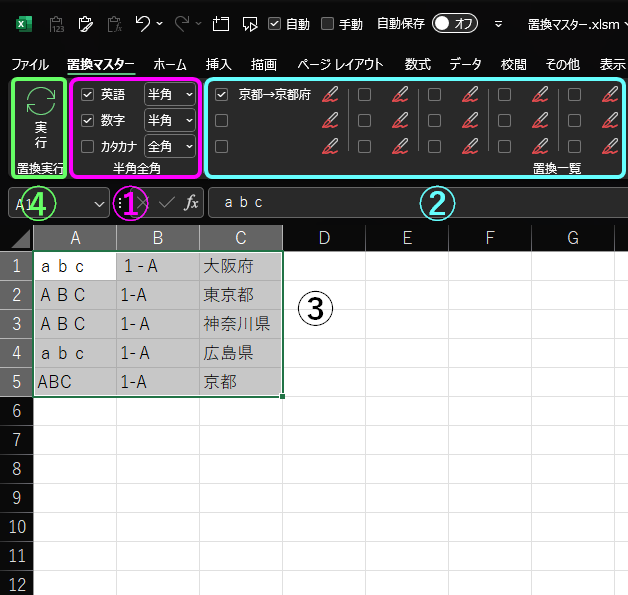The height and width of the screenshot is (595, 628).
Task: Click the paste formatting brush clipboard icon
Action: coord(85,24)
